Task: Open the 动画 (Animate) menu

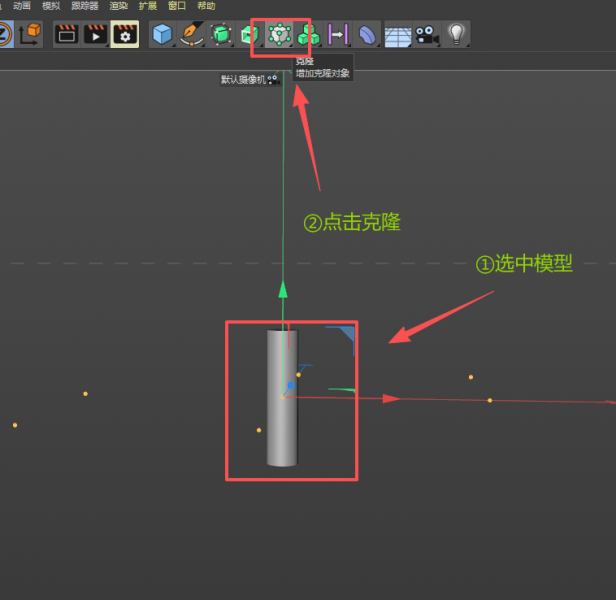Action: click(22, 6)
